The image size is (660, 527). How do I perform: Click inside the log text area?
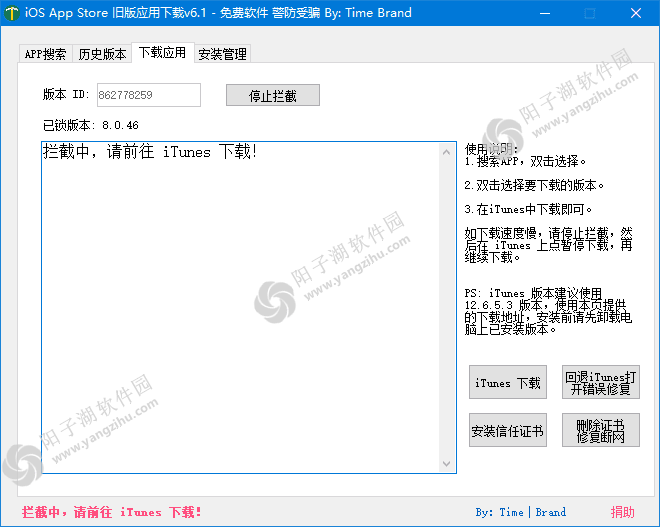tap(240, 307)
